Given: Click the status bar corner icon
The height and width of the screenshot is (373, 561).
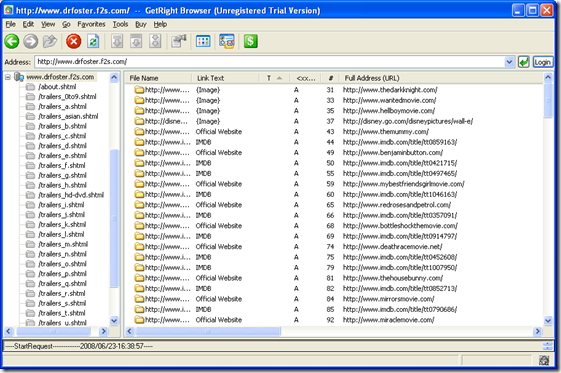Looking at the screenshot, I should pos(544,360).
